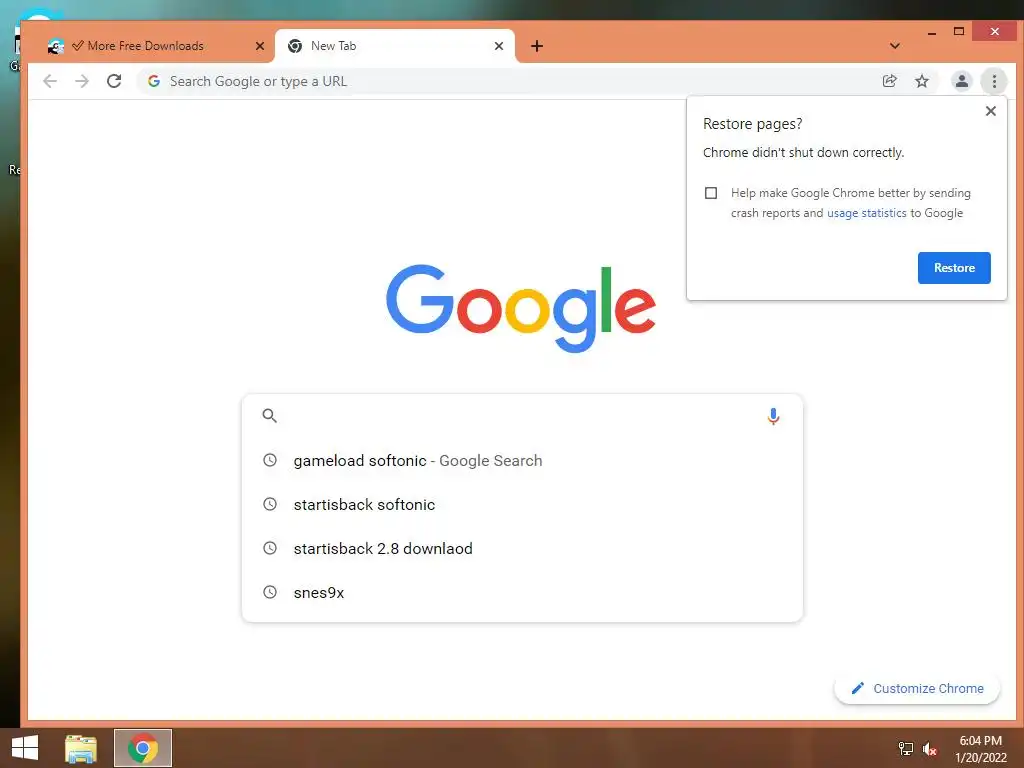Open the taskbar clock and date

[x=981, y=749]
